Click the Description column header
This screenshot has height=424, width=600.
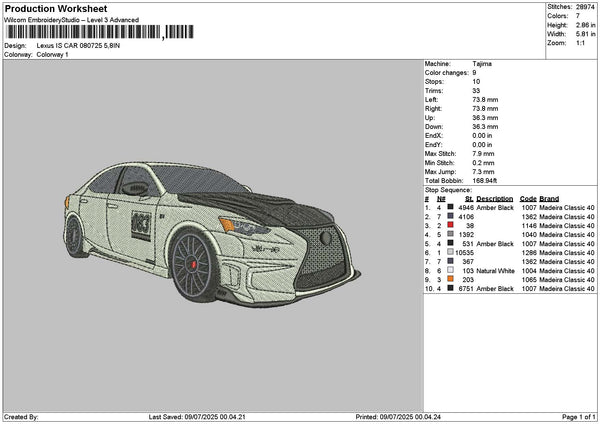[494, 198]
